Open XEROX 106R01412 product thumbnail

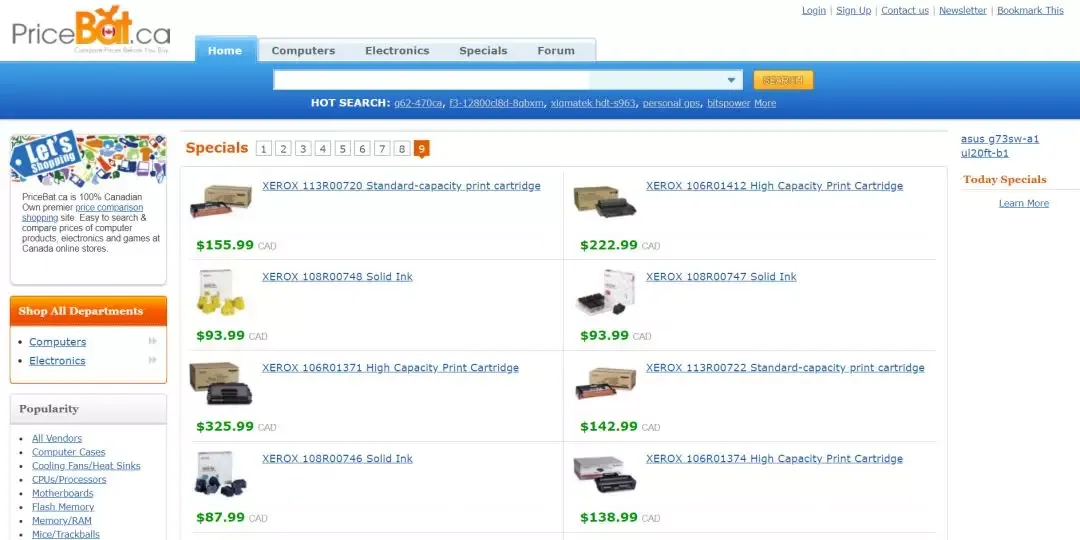click(605, 201)
